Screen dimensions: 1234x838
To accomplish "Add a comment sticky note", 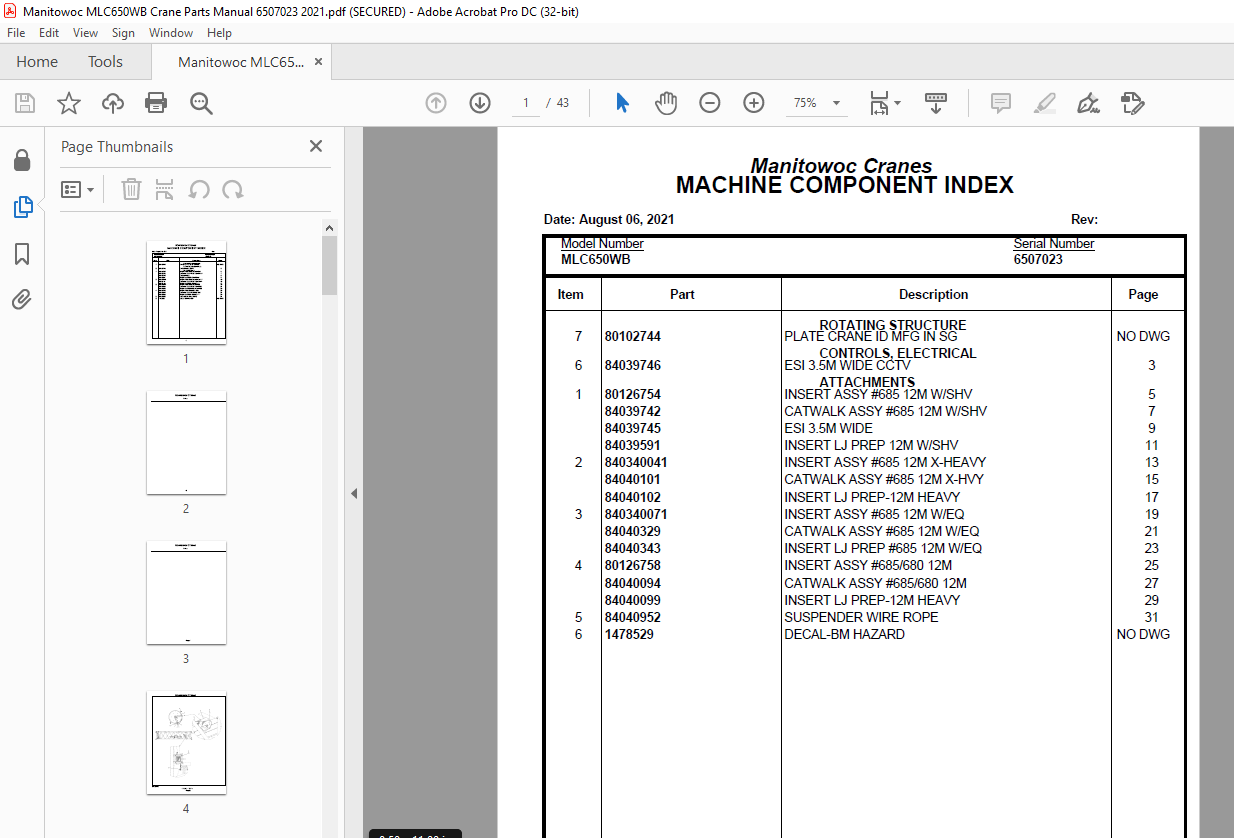I will [1000, 103].
